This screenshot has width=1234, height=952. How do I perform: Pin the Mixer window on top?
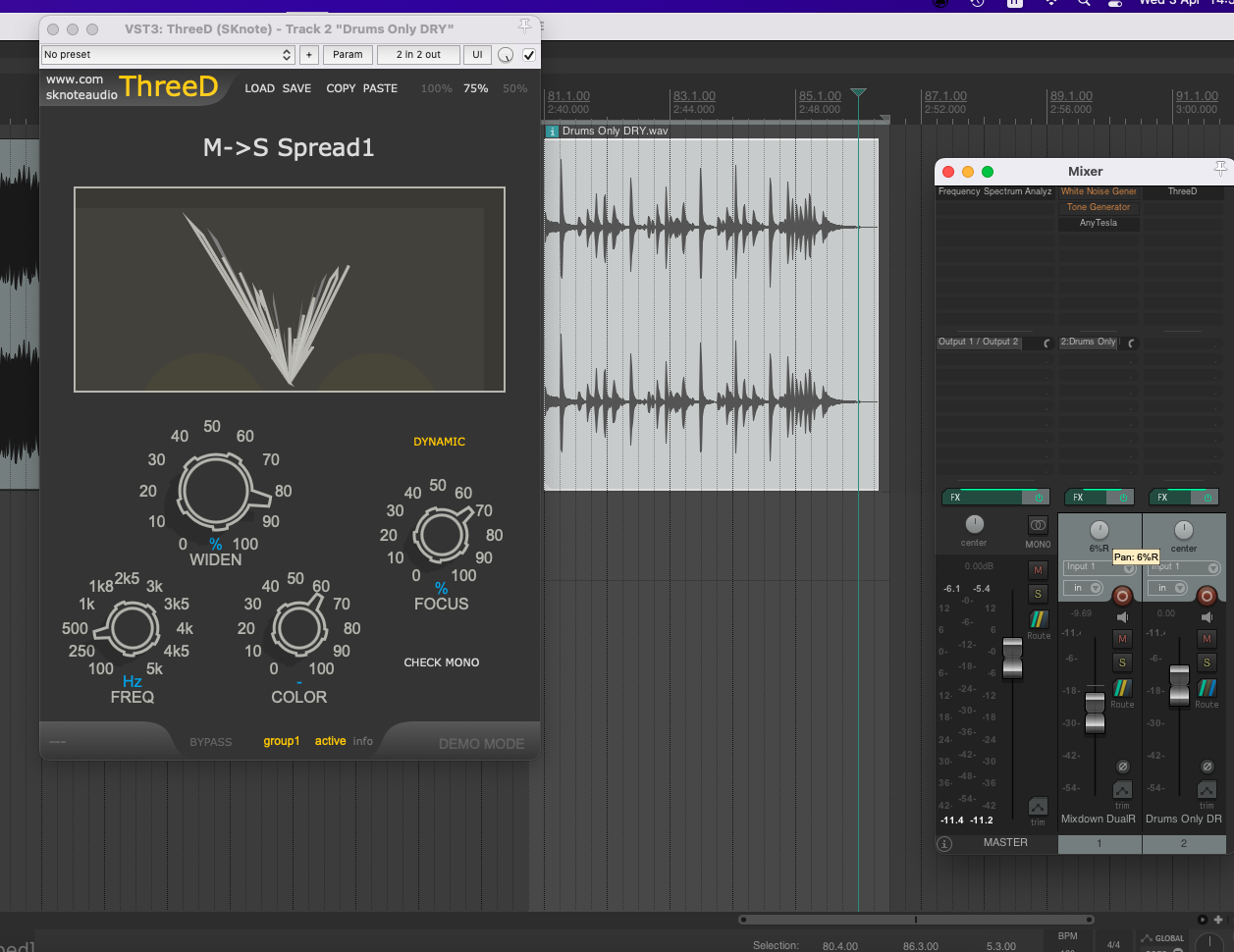pos(1220,169)
